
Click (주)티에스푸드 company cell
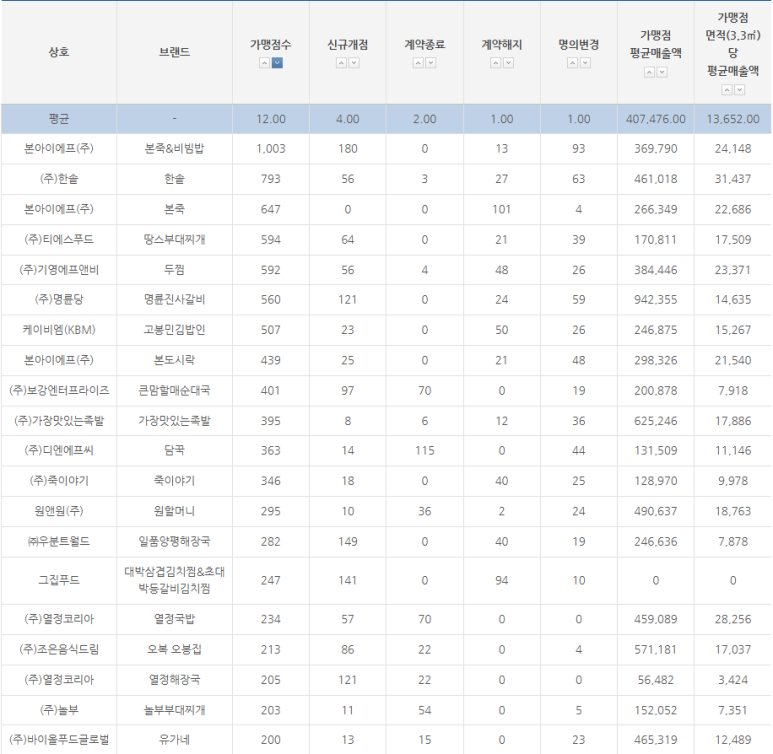pos(59,240)
